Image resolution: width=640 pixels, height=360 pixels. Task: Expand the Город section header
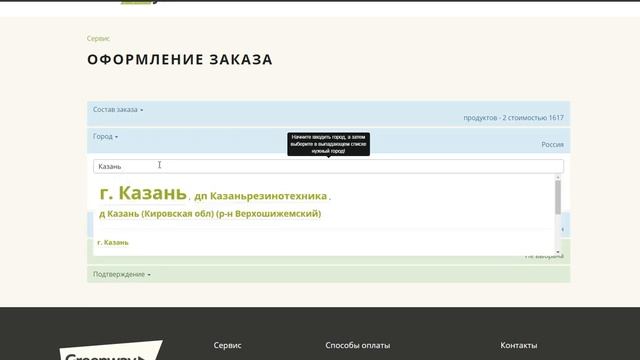105,136
